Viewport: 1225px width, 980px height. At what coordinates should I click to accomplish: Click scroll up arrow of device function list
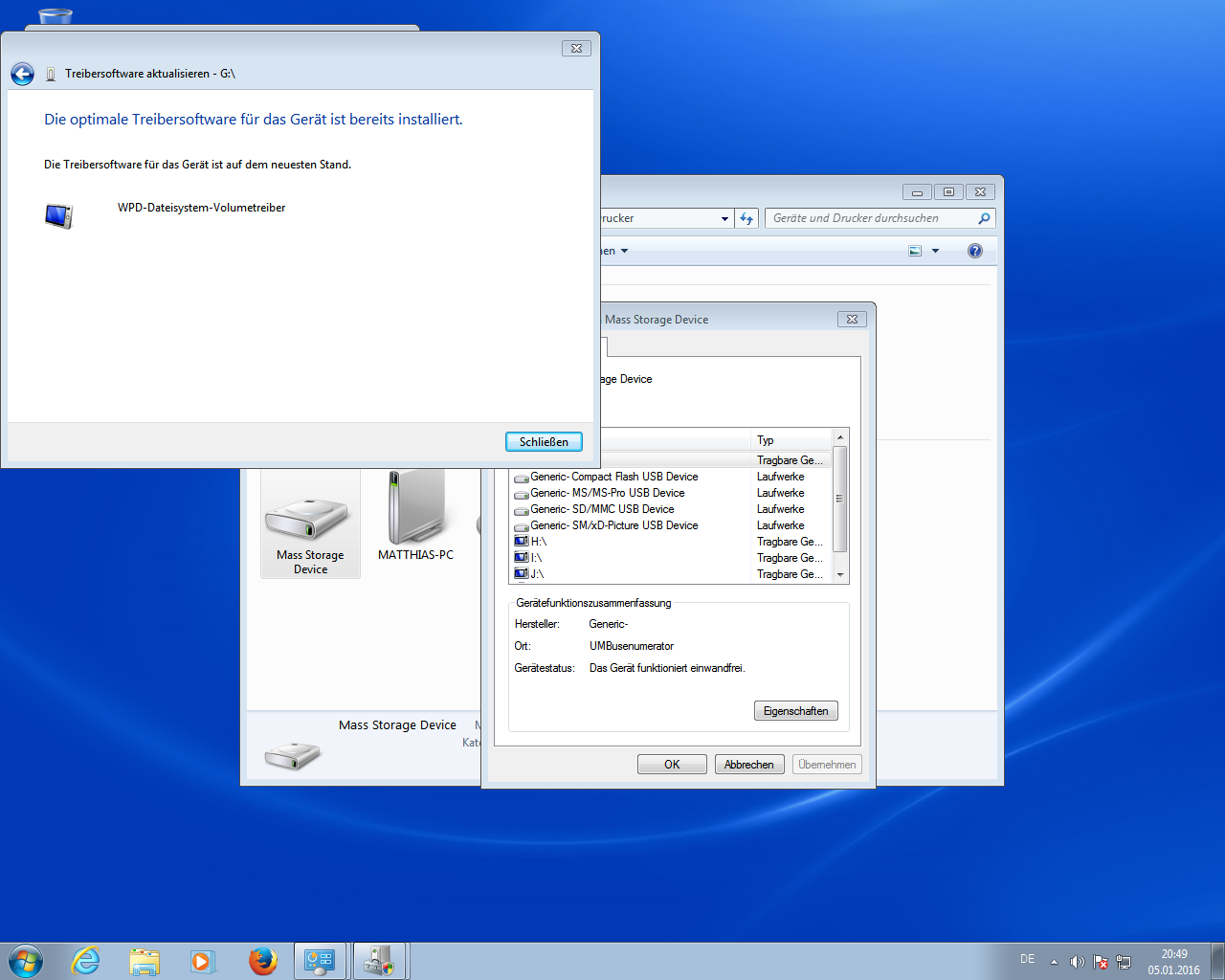tap(840, 437)
